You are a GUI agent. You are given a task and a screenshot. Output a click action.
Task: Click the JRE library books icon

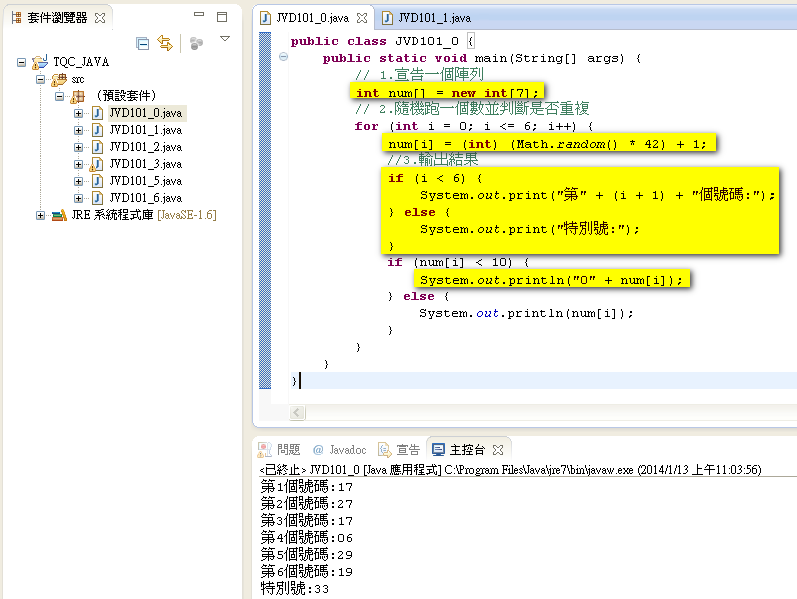59,216
